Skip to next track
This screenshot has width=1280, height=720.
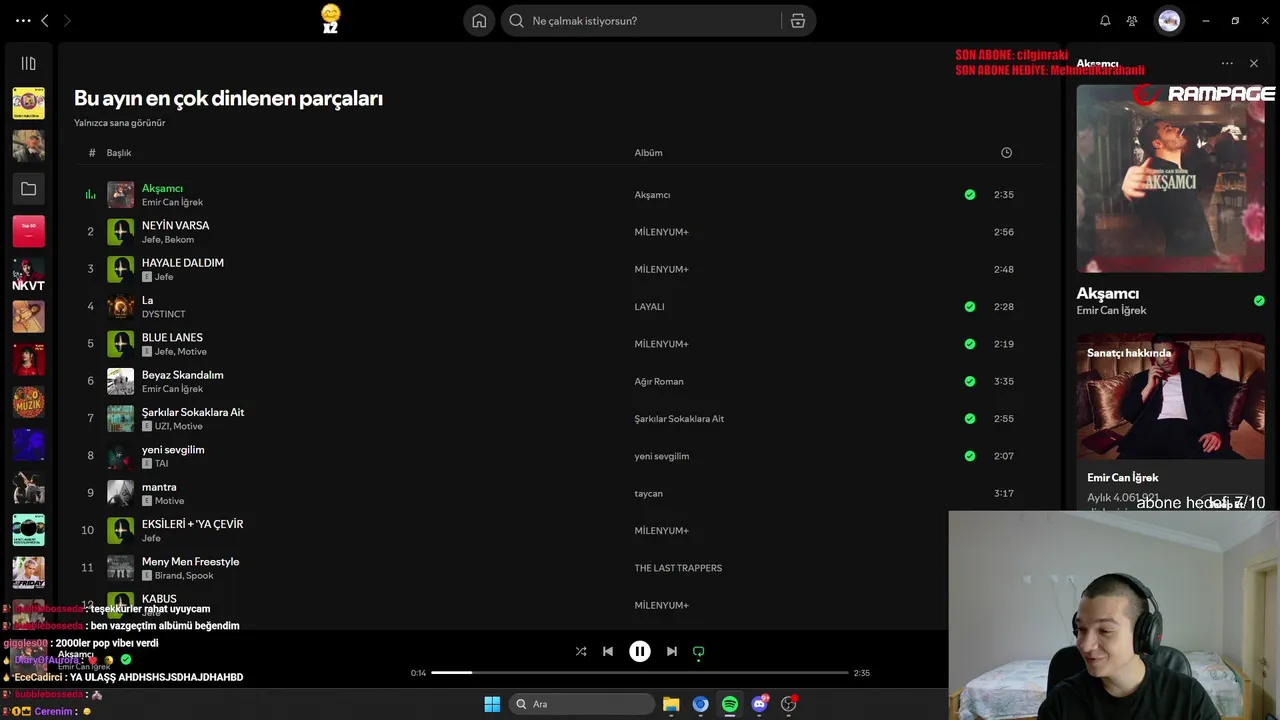click(x=672, y=651)
